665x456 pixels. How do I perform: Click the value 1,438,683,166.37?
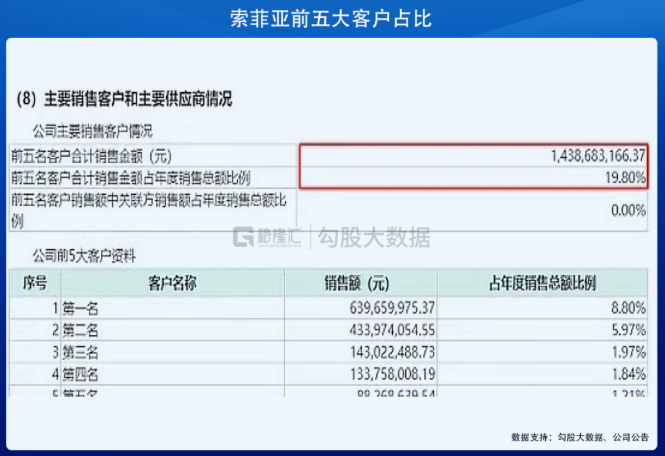[598, 155]
